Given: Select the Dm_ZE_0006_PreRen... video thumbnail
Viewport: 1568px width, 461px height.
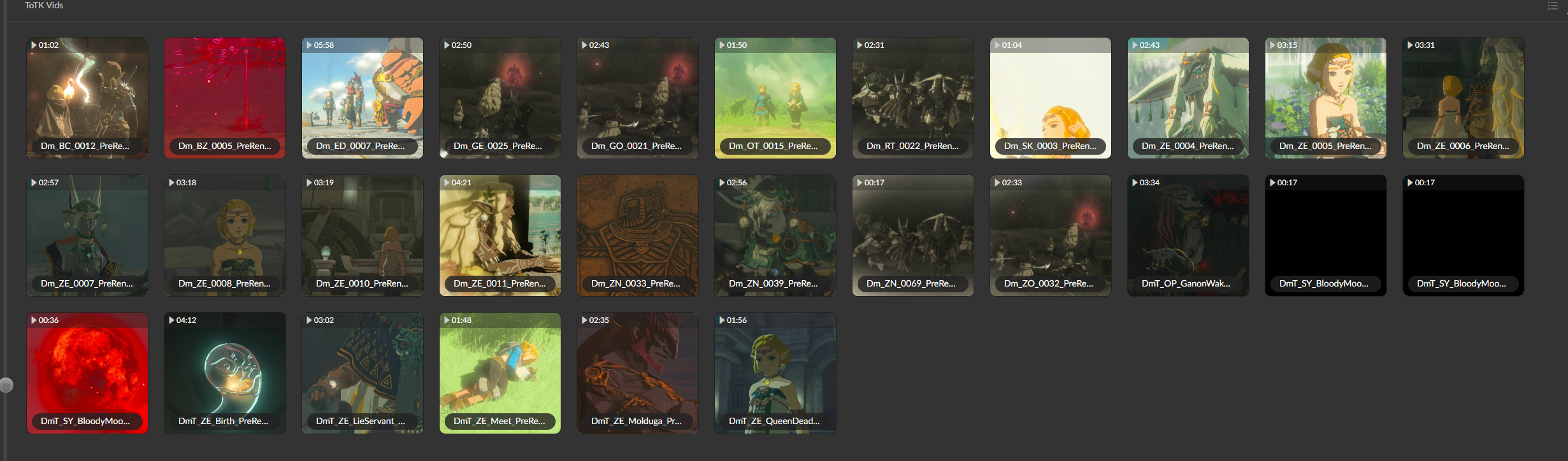Looking at the screenshot, I should [1464, 98].
